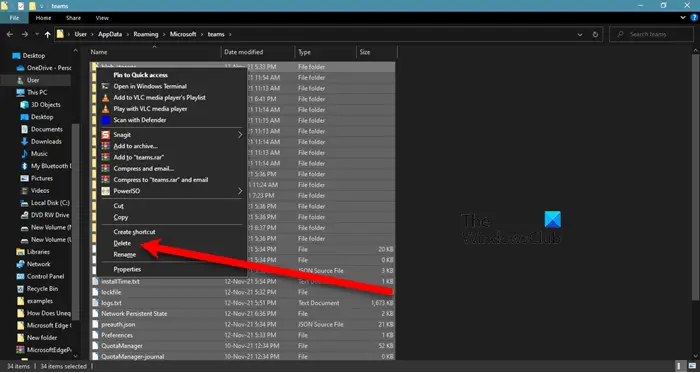Click the Network Persistent State file
The image size is (700, 373).
(x=134, y=314)
